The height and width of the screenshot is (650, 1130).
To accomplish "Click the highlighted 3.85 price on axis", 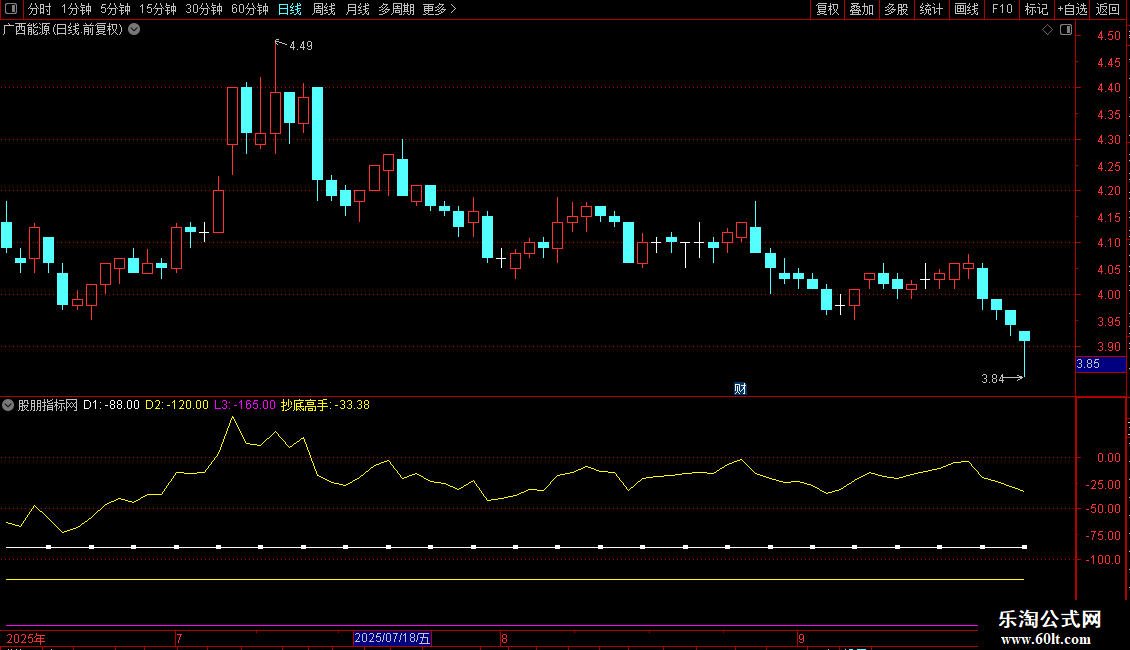I will click(x=1100, y=365).
